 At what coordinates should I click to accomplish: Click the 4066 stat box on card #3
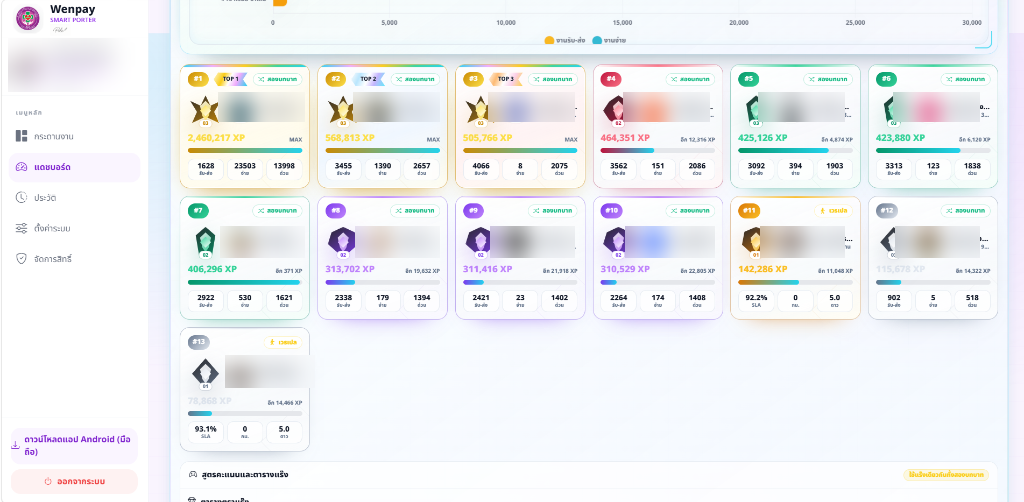(481, 169)
